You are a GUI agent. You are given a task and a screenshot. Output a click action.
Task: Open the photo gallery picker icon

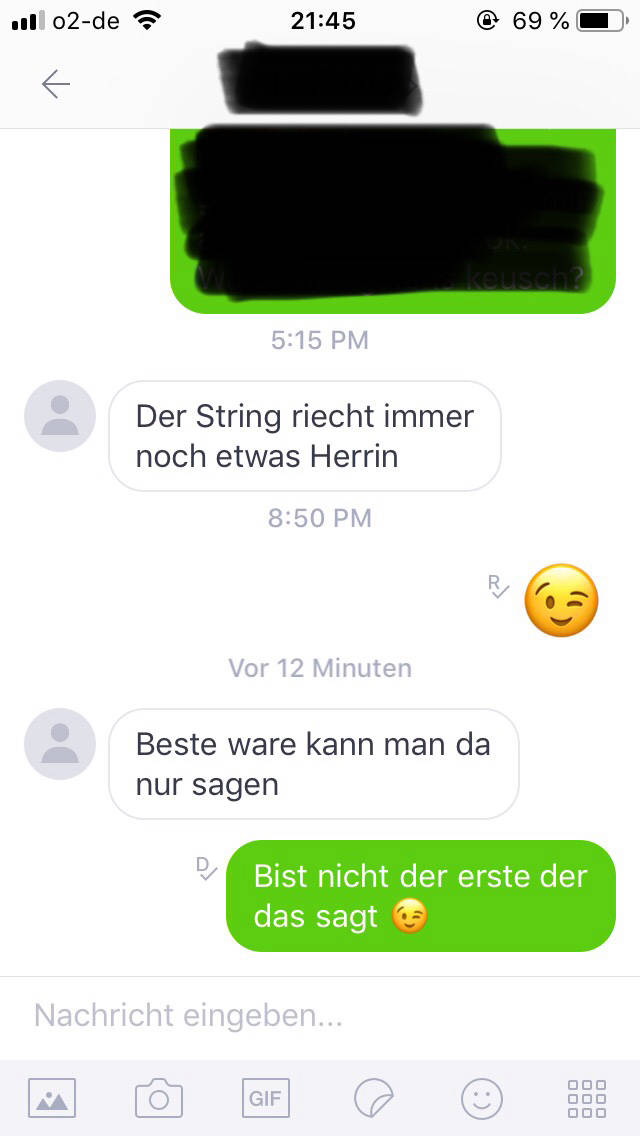[51, 1098]
